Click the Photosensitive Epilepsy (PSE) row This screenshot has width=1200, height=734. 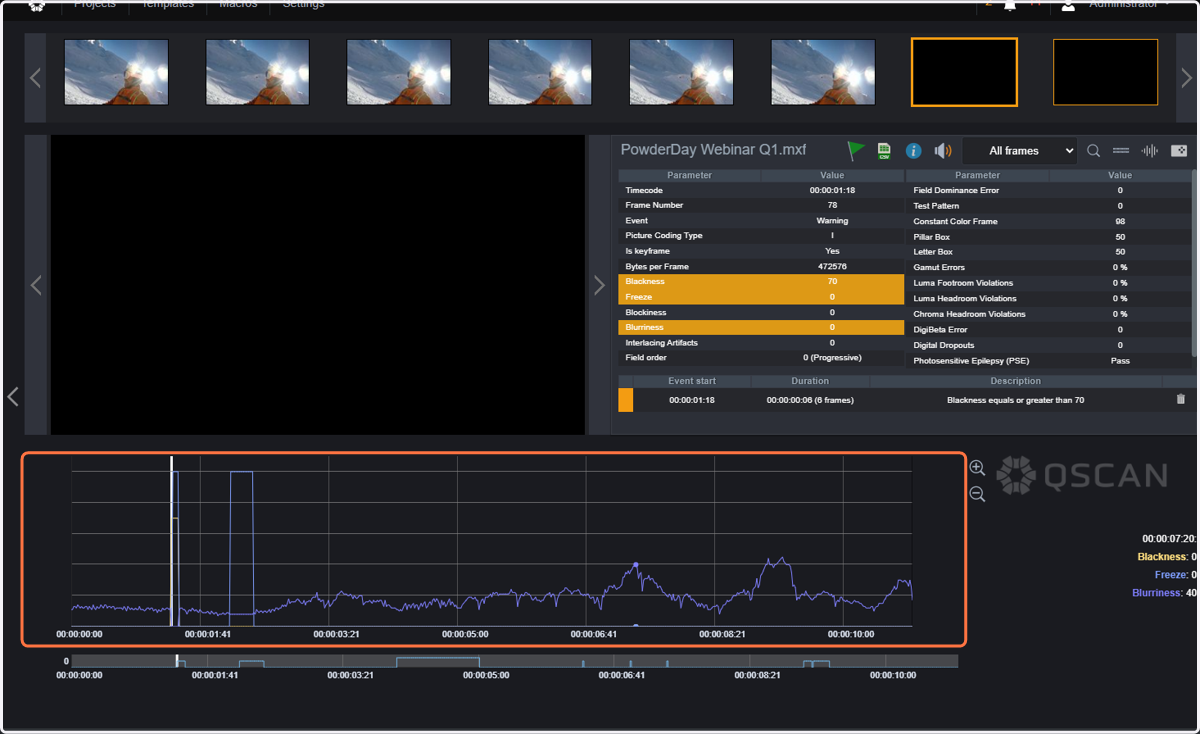coord(1049,360)
